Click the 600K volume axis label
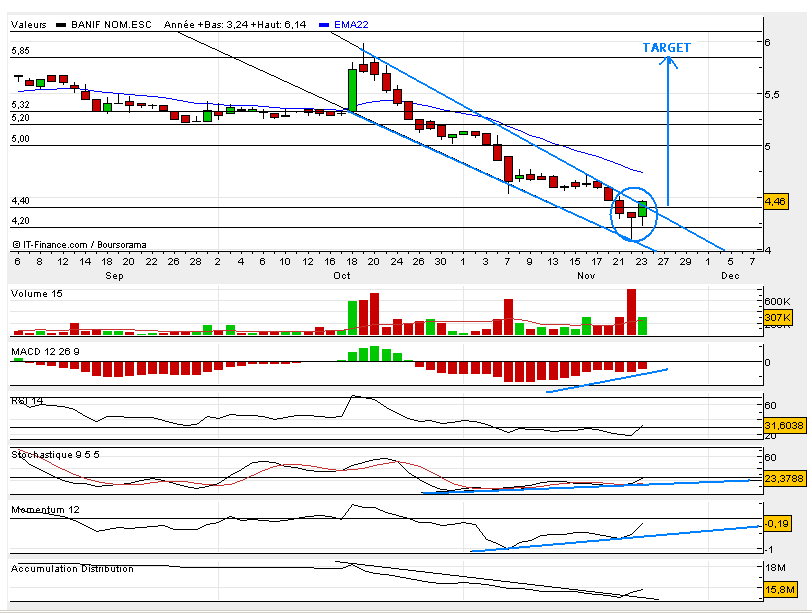 pyautogui.click(x=777, y=301)
